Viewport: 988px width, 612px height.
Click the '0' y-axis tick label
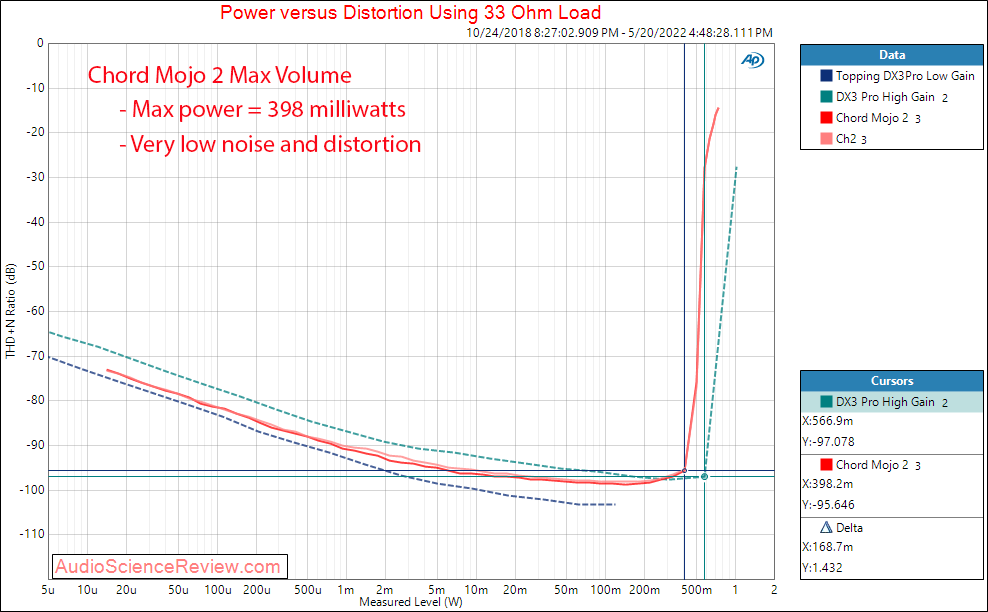coord(41,43)
